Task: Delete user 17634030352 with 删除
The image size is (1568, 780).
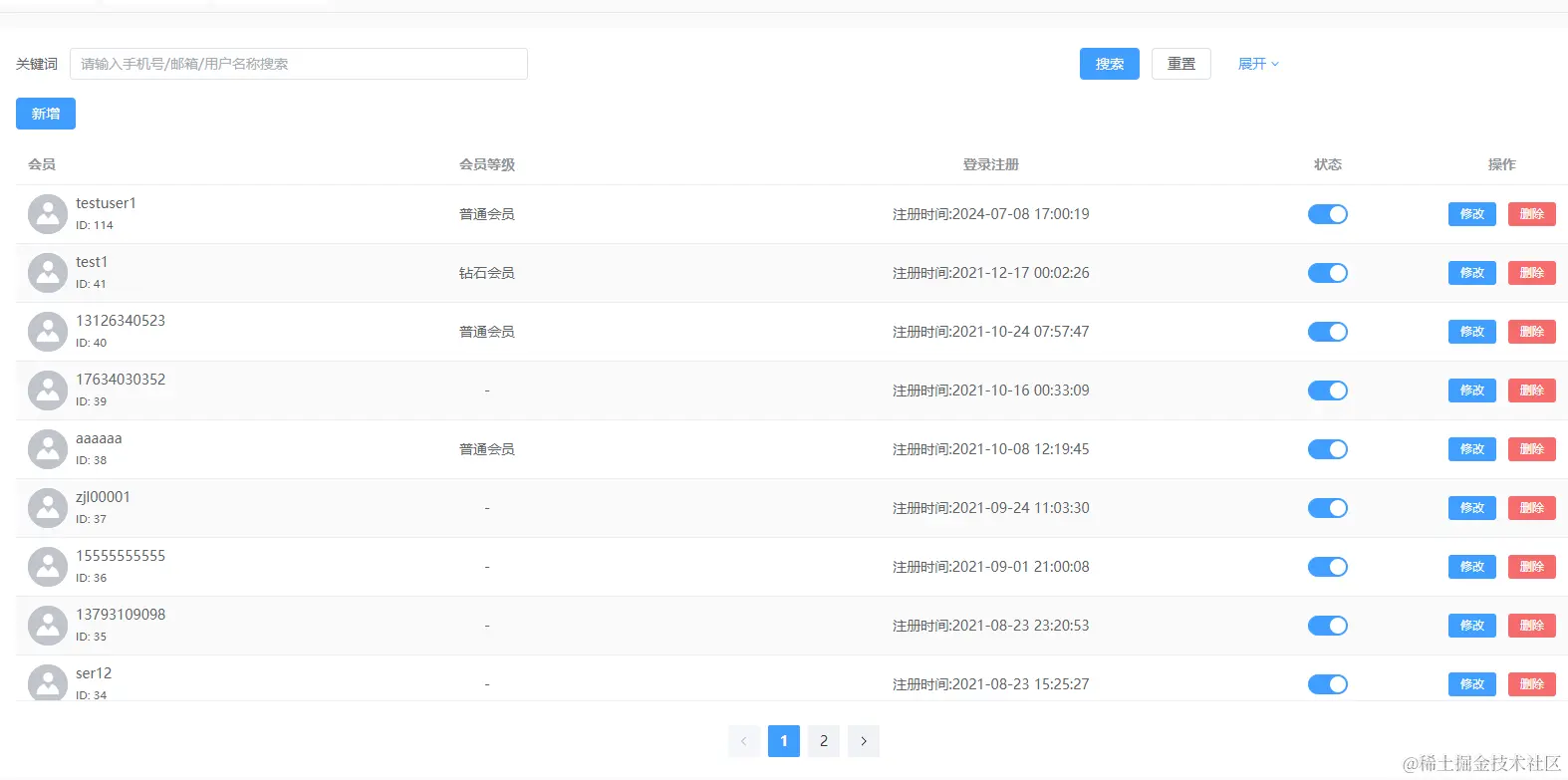Action: click(x=1532, y=390)
